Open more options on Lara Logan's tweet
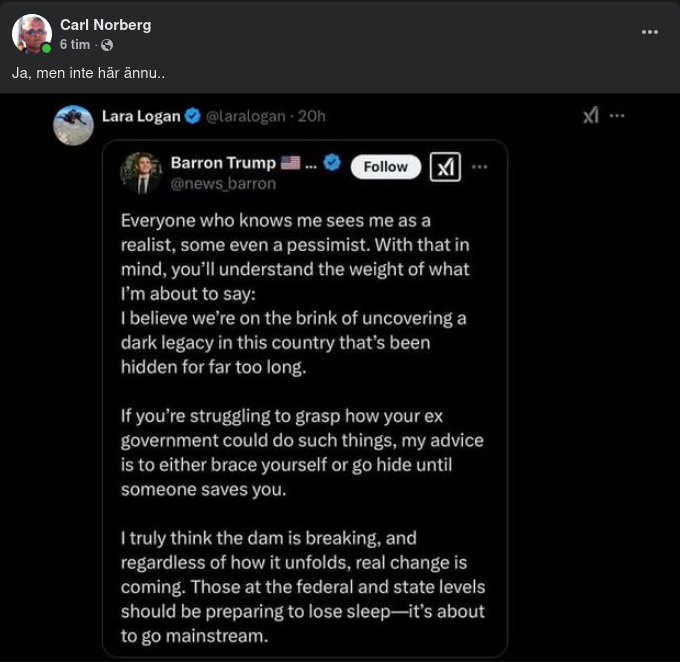Image resolution: width=680 pixels, height=662 pixels. coord(617,116)
